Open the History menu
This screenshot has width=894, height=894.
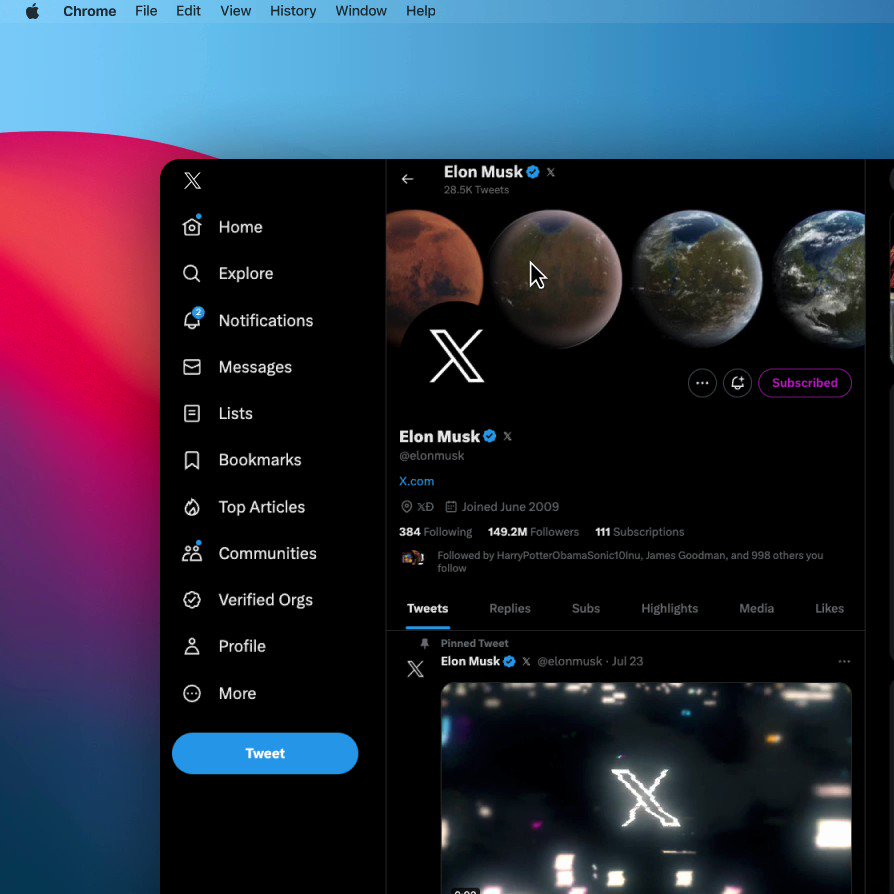pos(293,11)
